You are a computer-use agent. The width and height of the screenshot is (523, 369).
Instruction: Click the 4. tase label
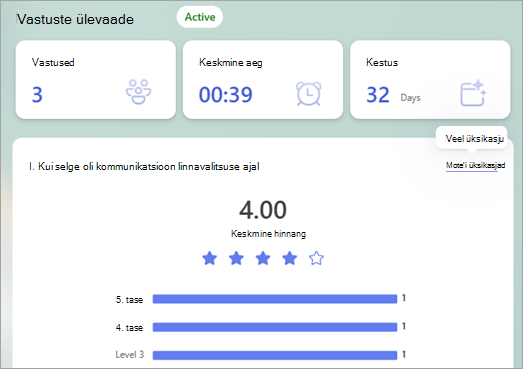click(129, 328)
